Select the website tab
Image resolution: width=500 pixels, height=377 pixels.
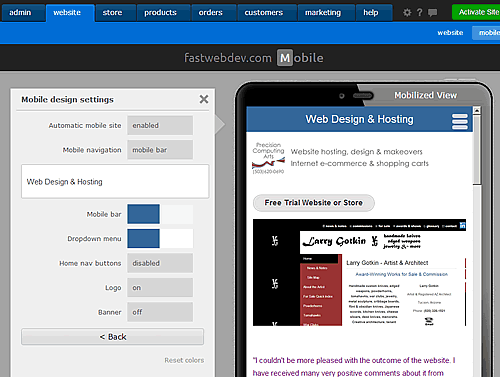click(x=70, y=13)
